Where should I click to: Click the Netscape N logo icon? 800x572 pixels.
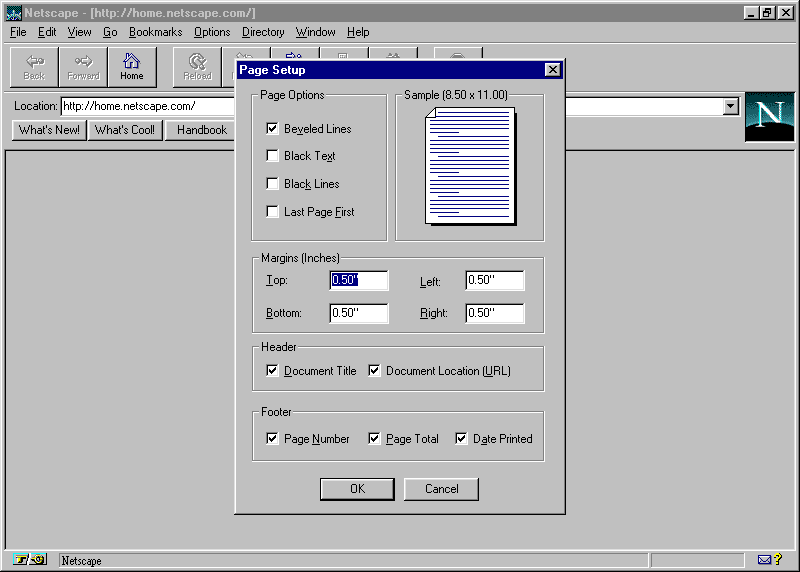(769, 116)
